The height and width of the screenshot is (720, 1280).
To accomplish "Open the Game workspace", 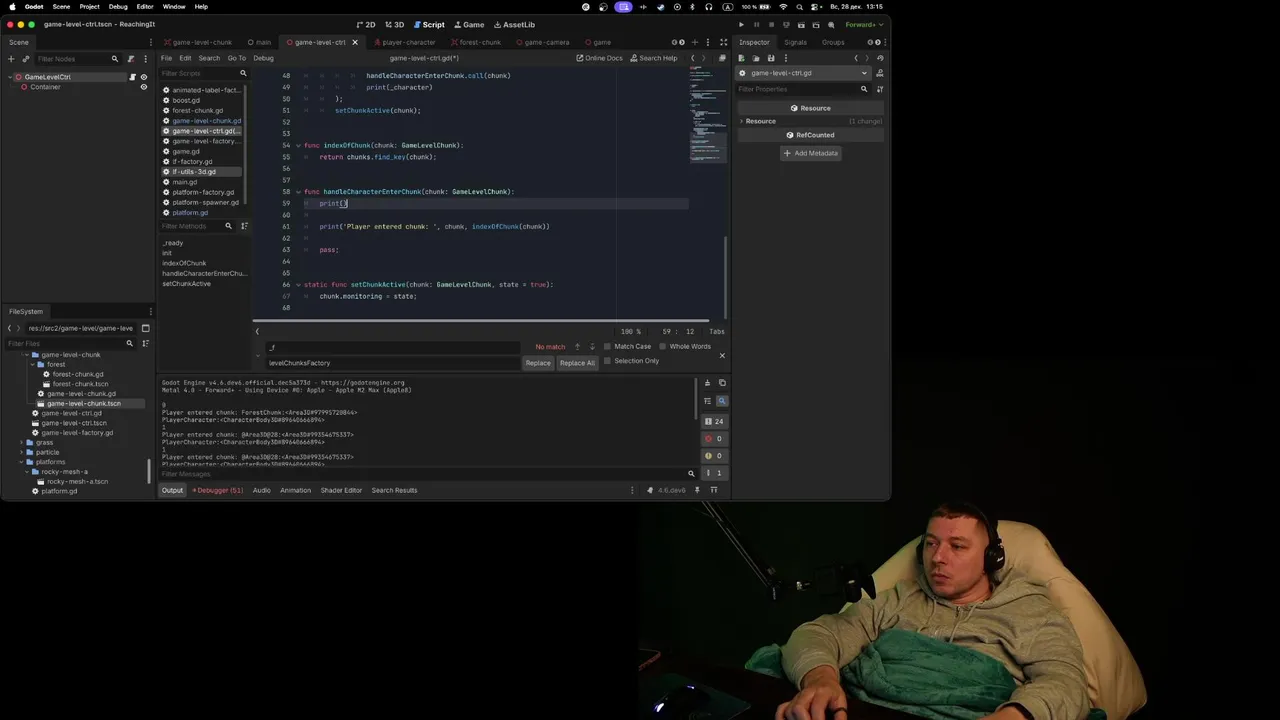I will coord(468,24).
